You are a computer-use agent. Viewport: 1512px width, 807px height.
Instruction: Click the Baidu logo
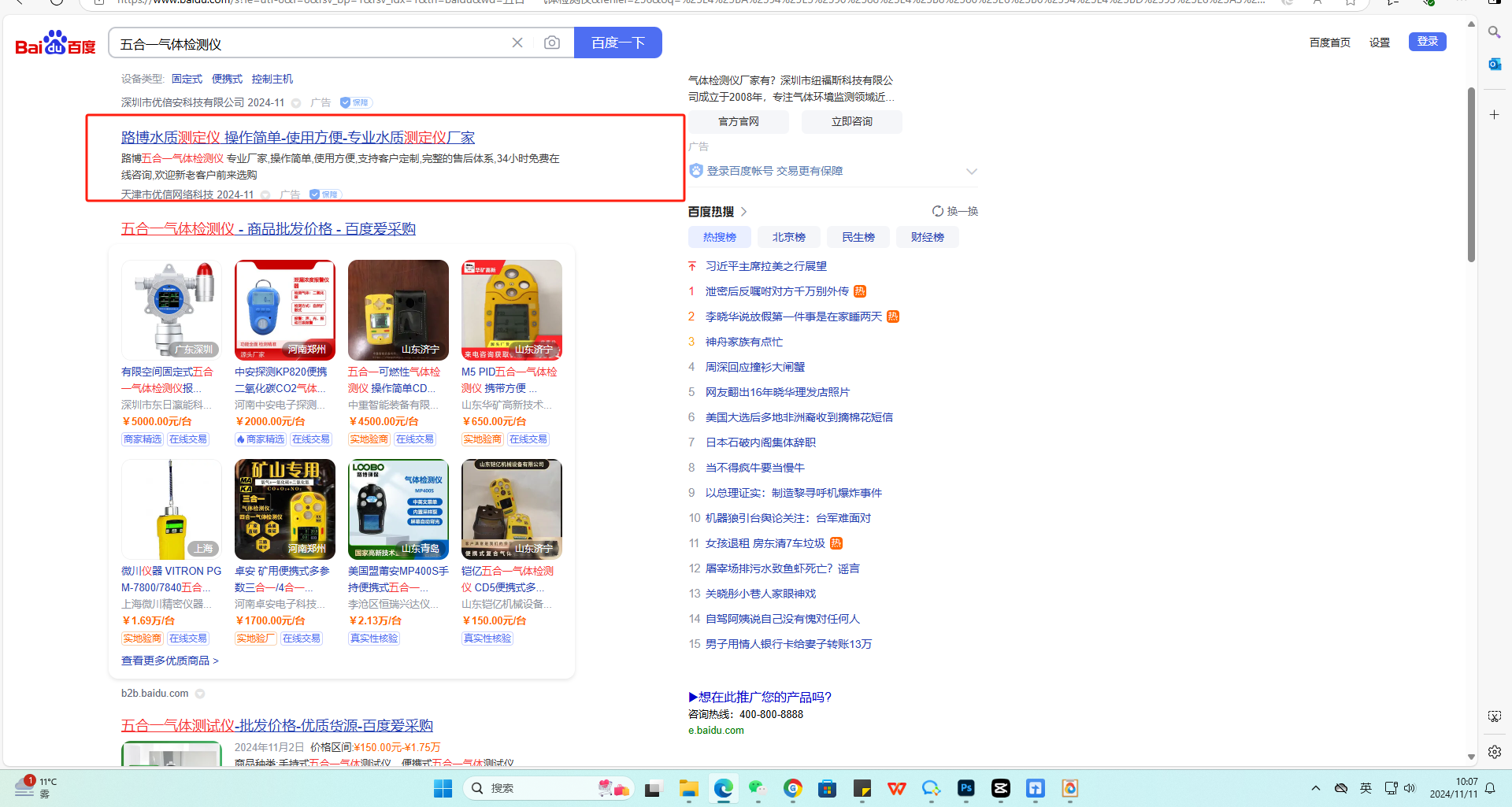(55, 43)
